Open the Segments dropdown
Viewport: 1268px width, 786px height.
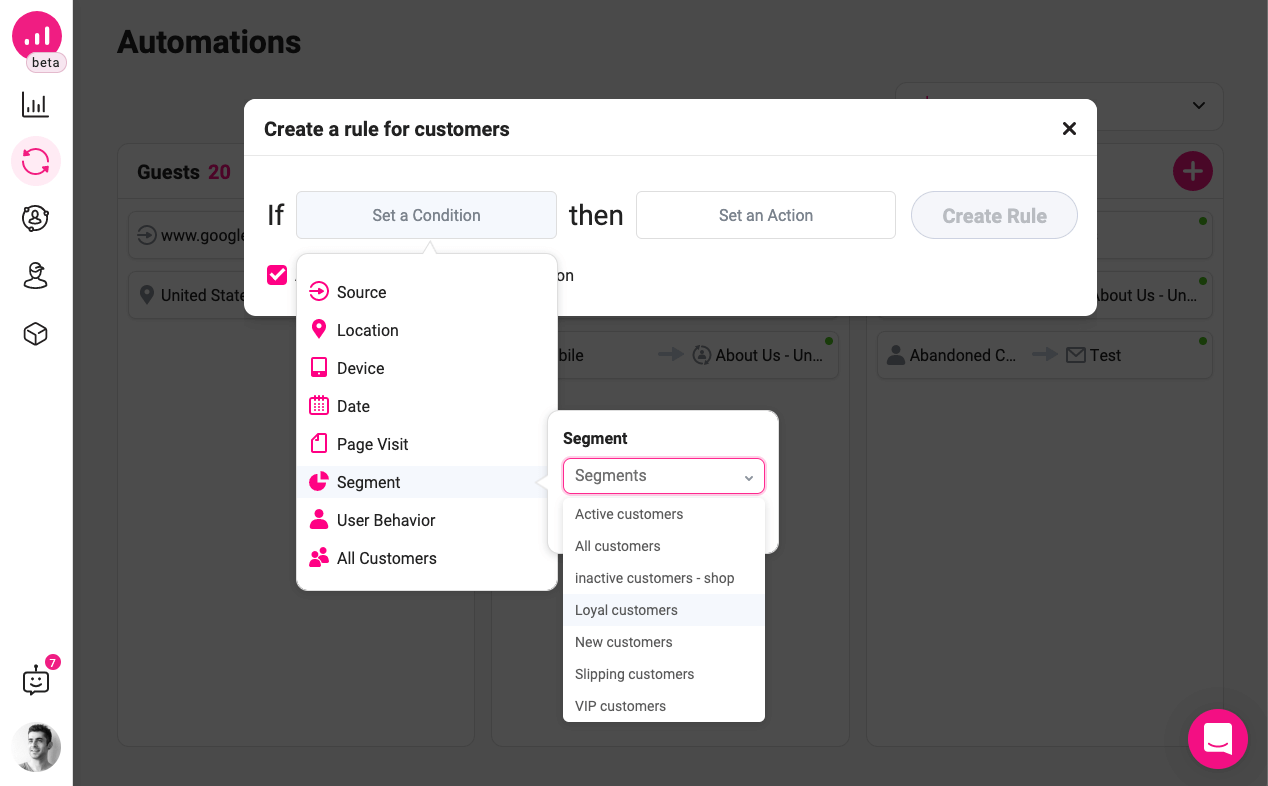(x=664, y=476)
